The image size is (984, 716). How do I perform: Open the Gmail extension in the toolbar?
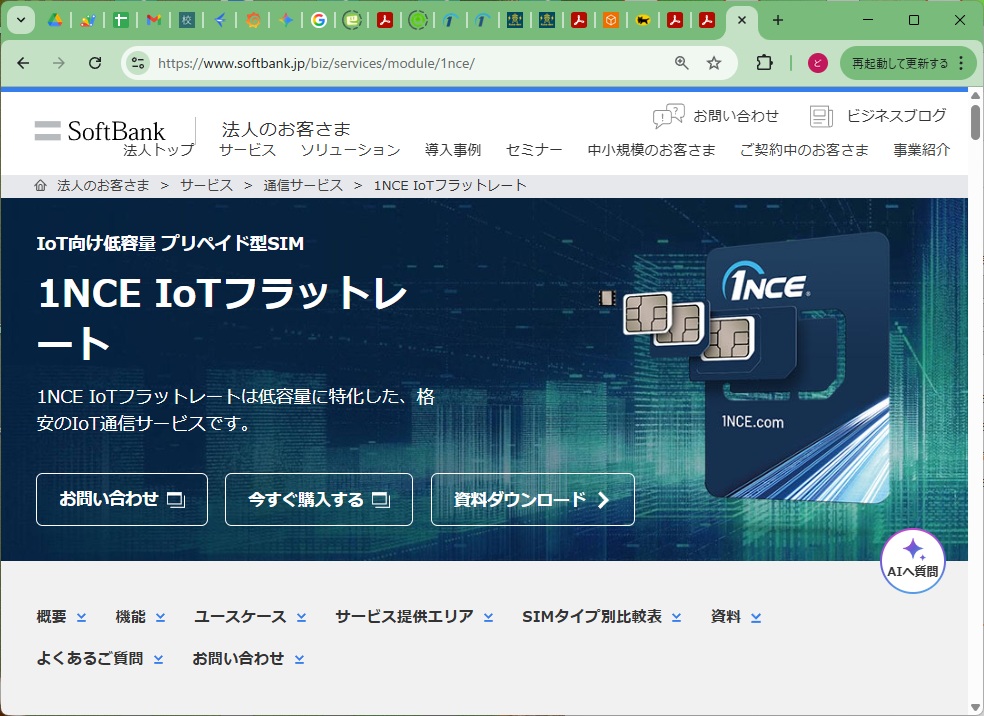[x=153, y=19]
